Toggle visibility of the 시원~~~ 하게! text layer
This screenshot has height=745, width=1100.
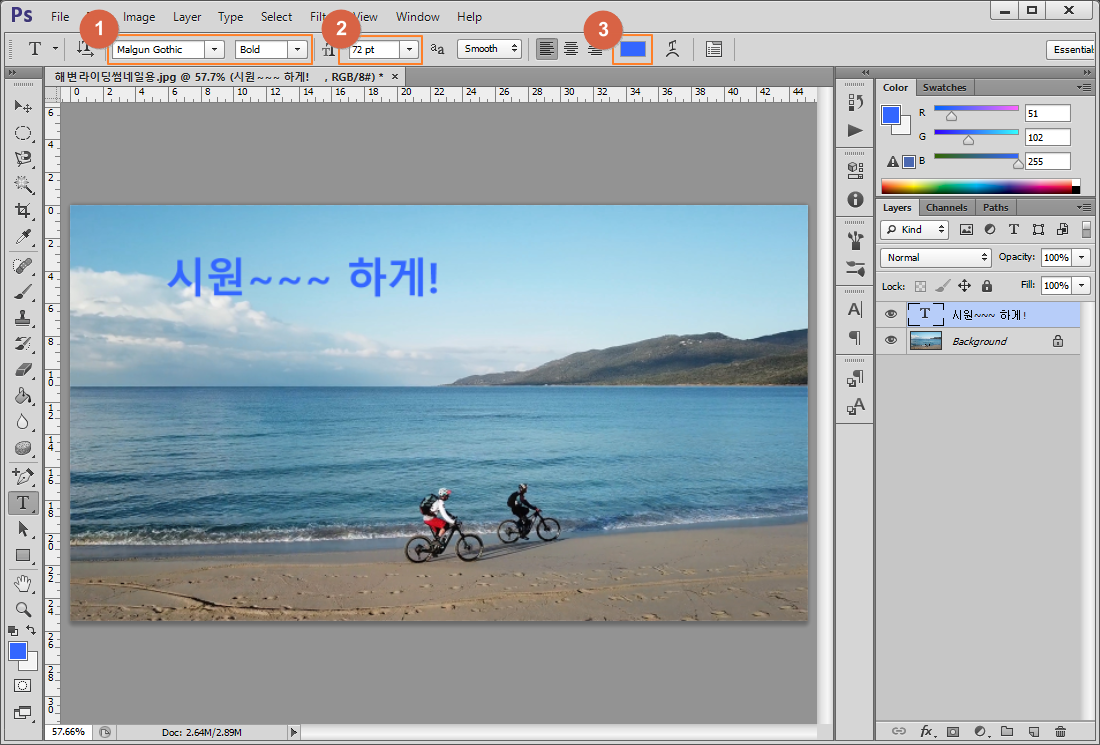[x=891, y=314]
